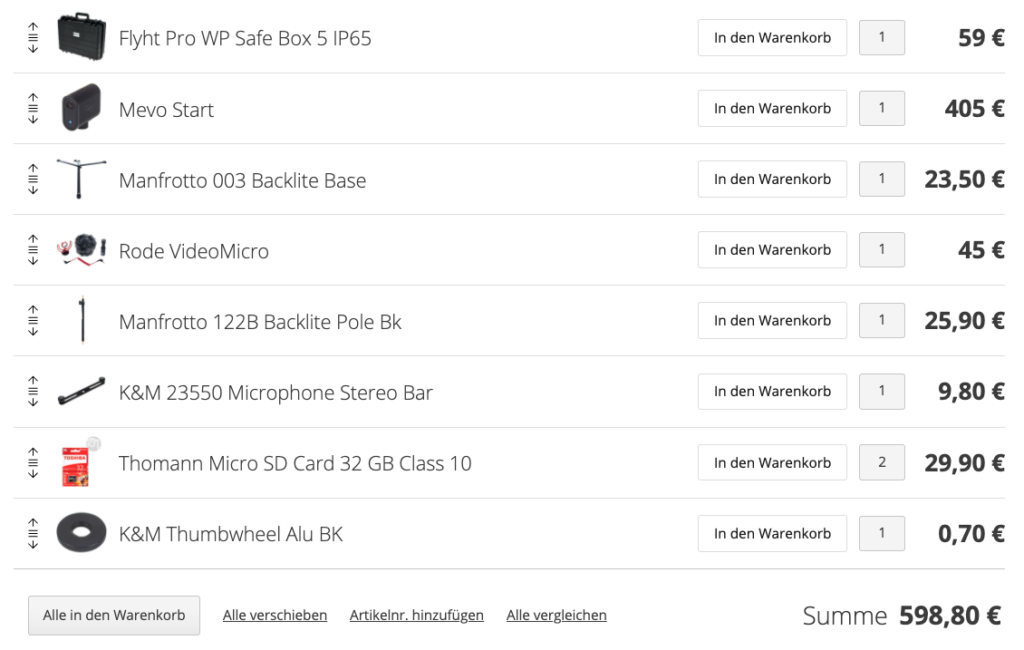This screenshot has height=650, width=1024.
Task: Click the 45 € price of Rode VideoMicro
Action: coord(981,250)
